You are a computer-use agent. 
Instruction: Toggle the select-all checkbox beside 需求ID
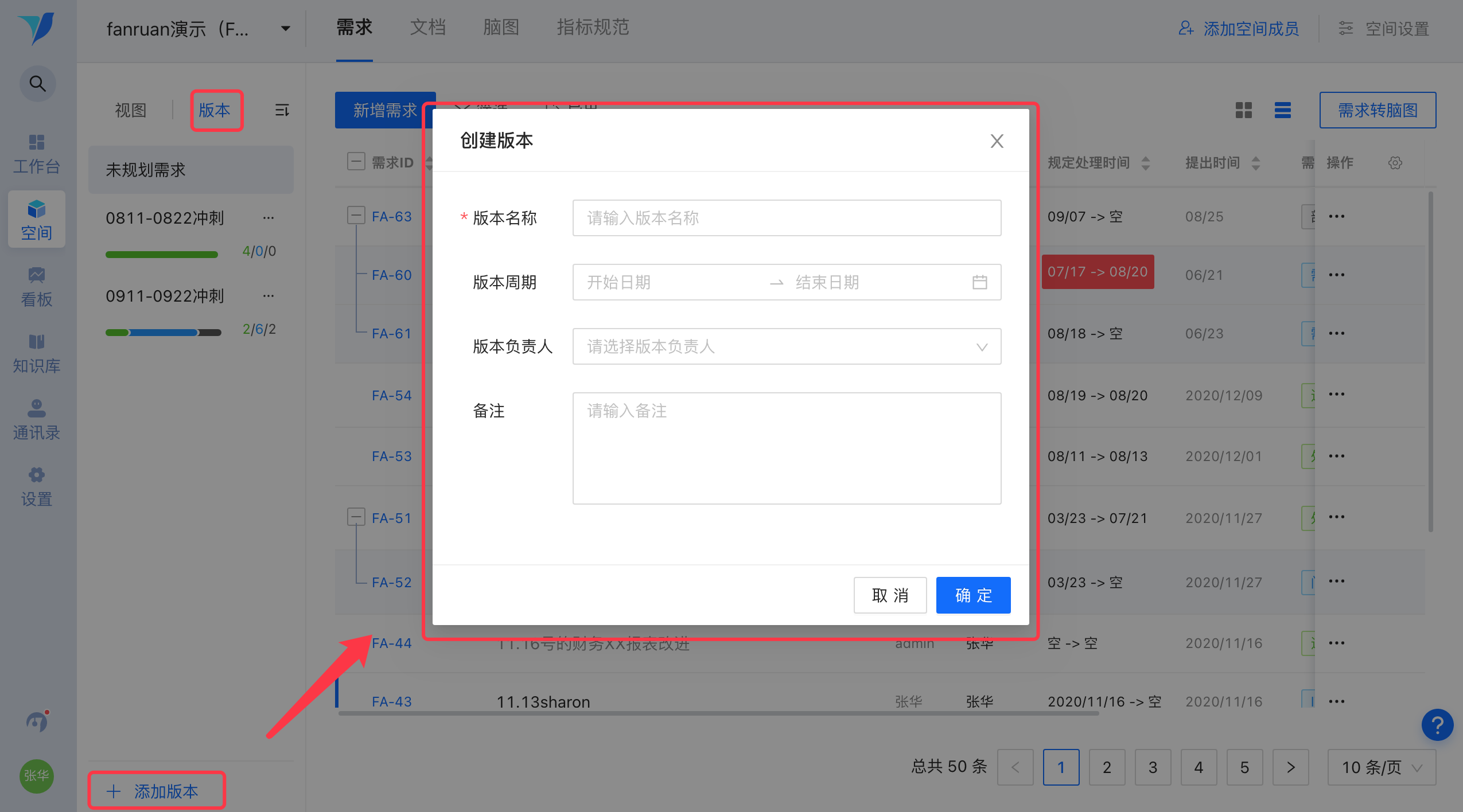tap(356, 162)
